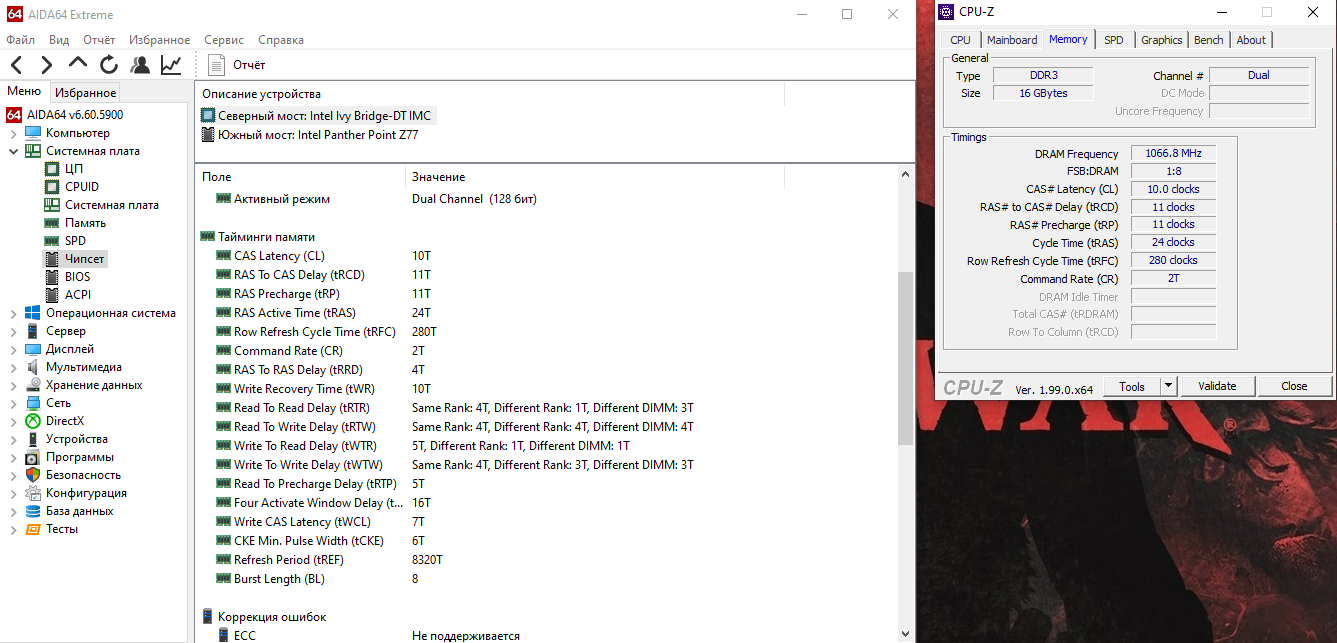Switch to the Mainboard tab in CPU-Z
Image resolution: width=1337 pixels, height=643 pixels.
(x=1012, y=40)
